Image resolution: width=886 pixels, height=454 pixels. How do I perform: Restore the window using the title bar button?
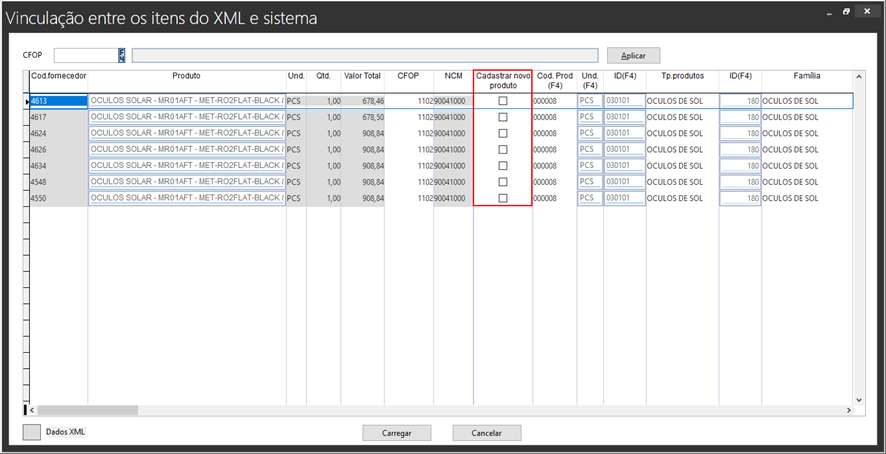[846, 12]
